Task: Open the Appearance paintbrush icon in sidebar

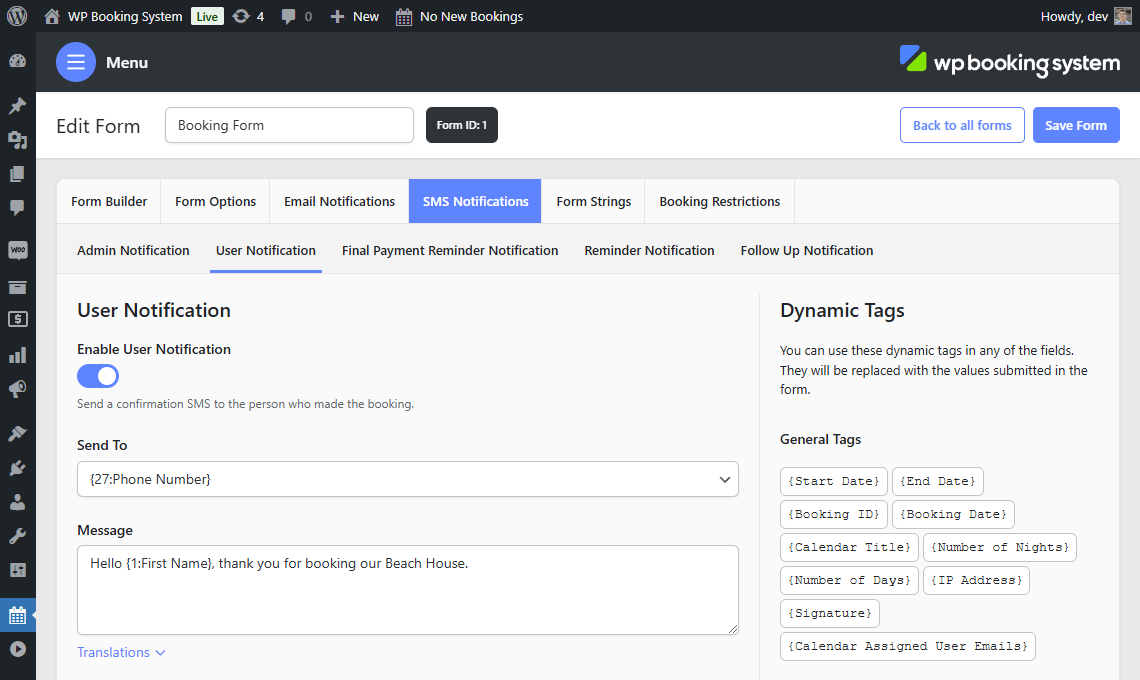Action: tap(17, 433)
